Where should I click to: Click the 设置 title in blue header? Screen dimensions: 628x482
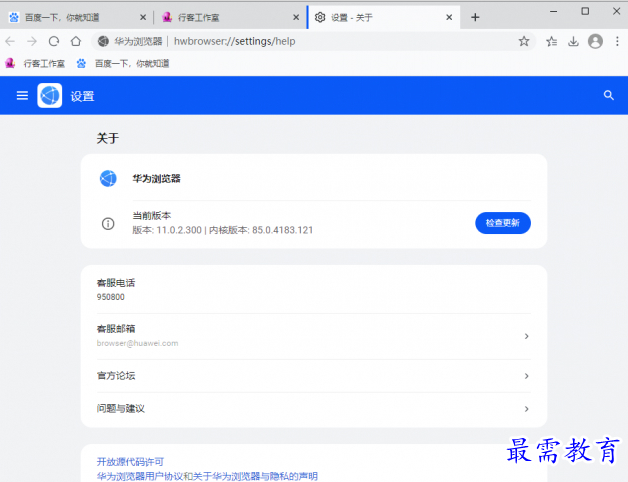pyautogui.click(x=82, y=96)
